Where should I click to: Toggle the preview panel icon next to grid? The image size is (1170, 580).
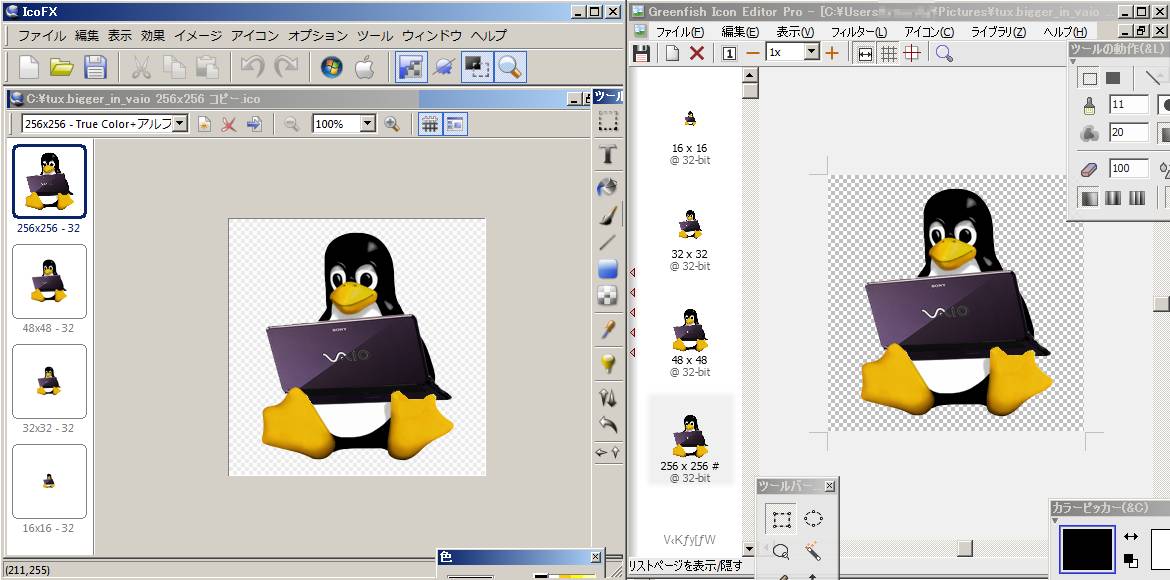pos(454,125)
